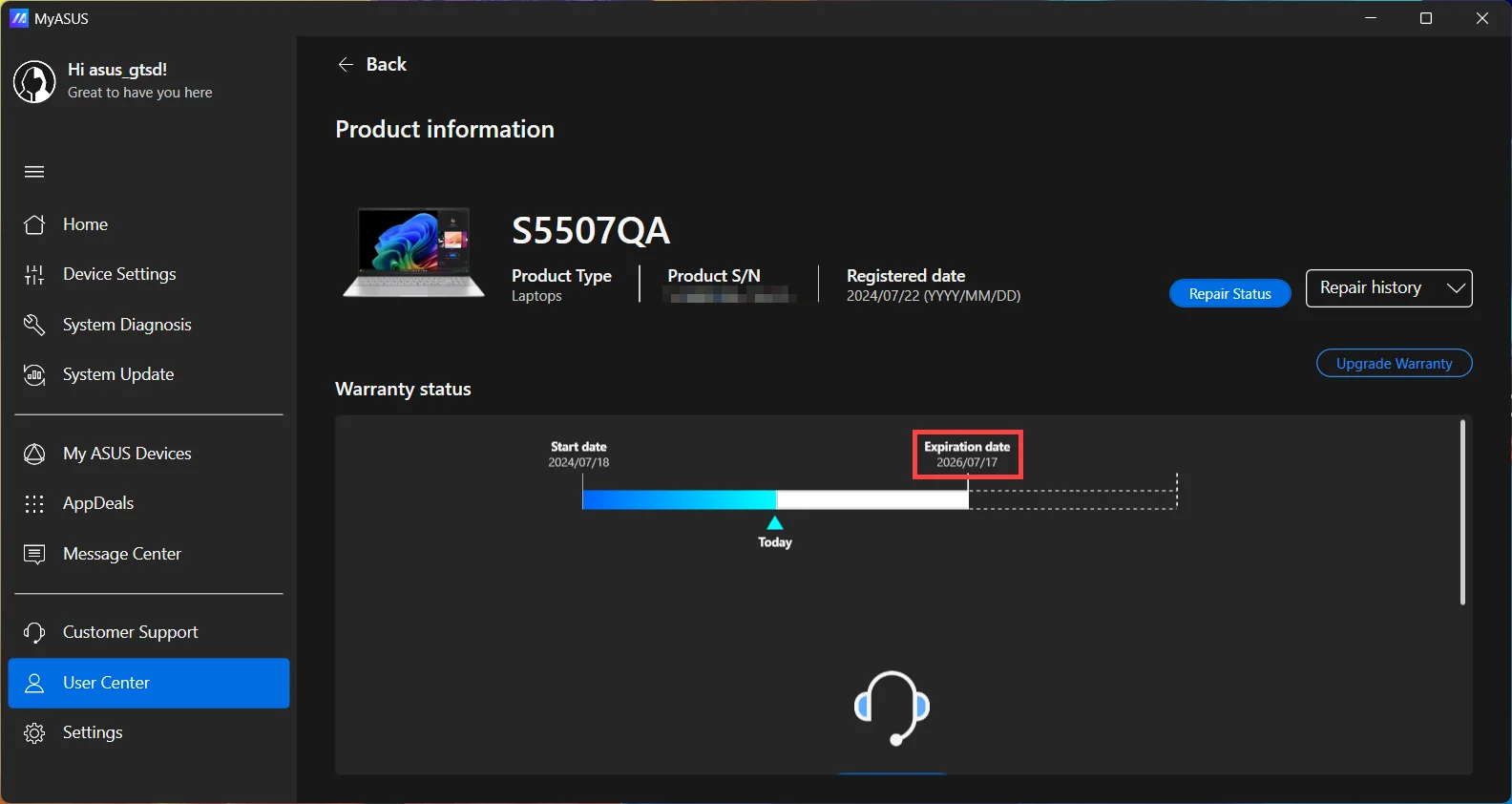Click the User Center person icon
The image size is (1512, 804).
click(34, 683)
